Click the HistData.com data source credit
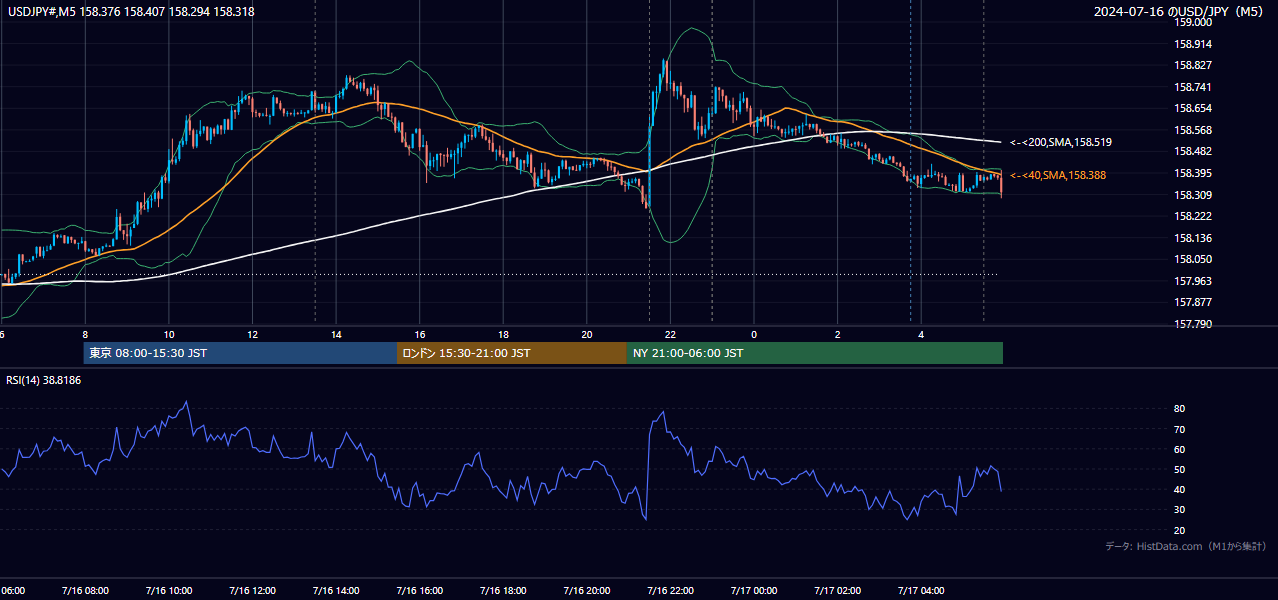This screenshot has height=600, width=1278. coord(1186,546)
